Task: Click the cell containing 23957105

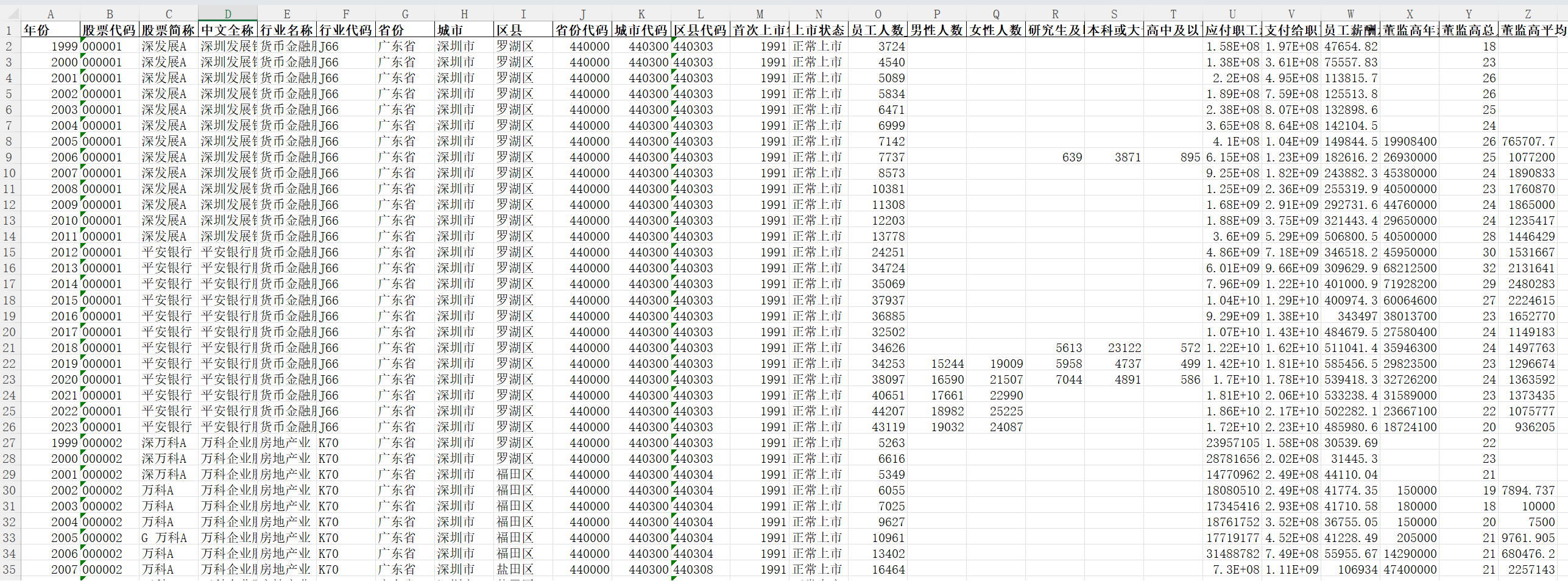Action: pos(1232,443)
